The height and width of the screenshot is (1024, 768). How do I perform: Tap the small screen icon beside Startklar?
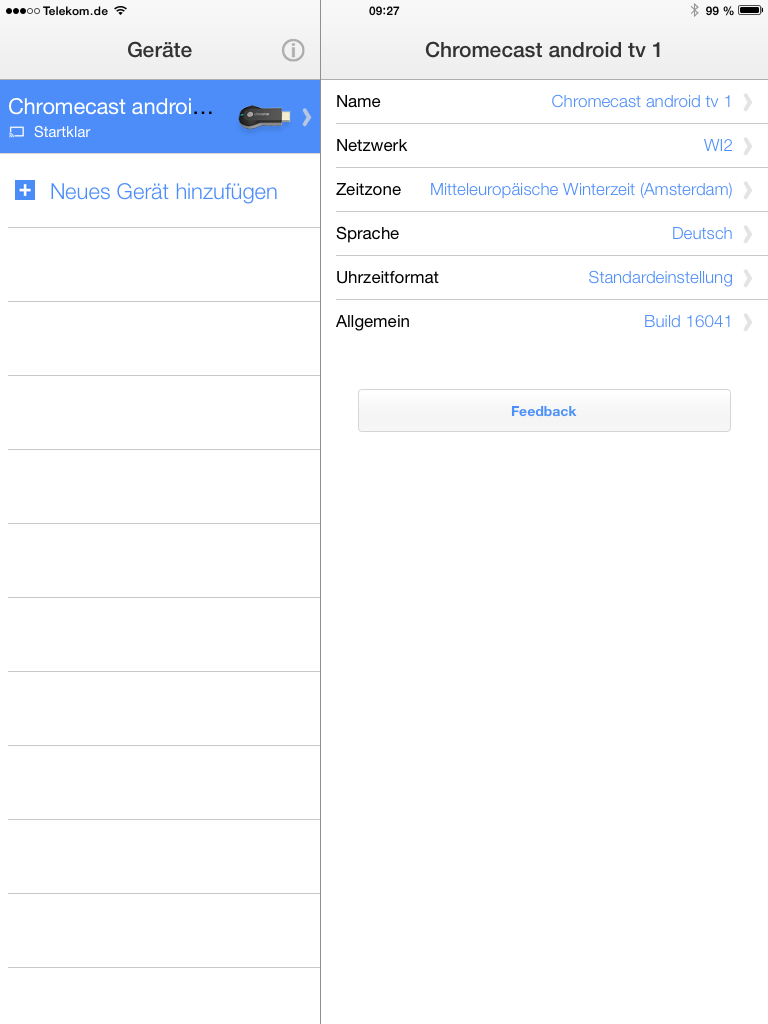click(17, 132)
